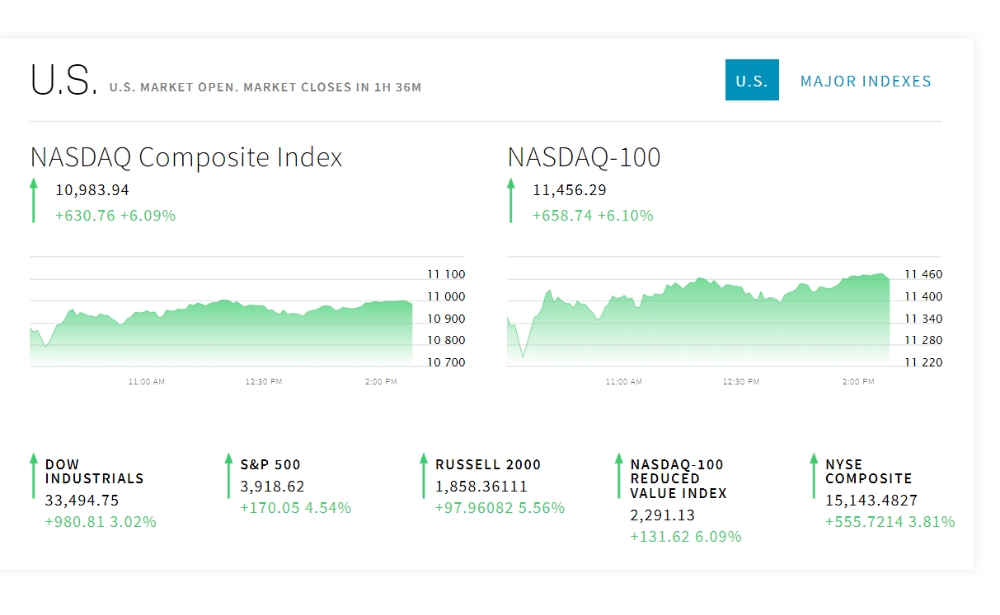Click the Russell 2000 up arrow icon
The width and height of the screenshot is (1000, 615).
point(423,475)
